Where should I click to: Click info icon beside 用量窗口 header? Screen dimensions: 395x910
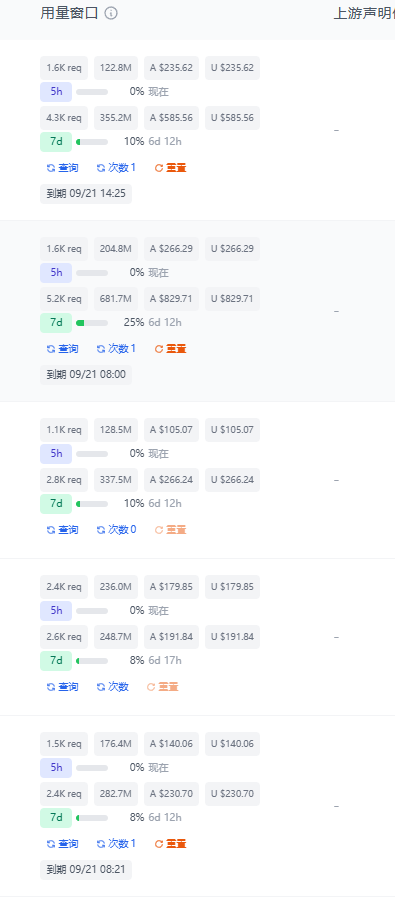(111, 13)
